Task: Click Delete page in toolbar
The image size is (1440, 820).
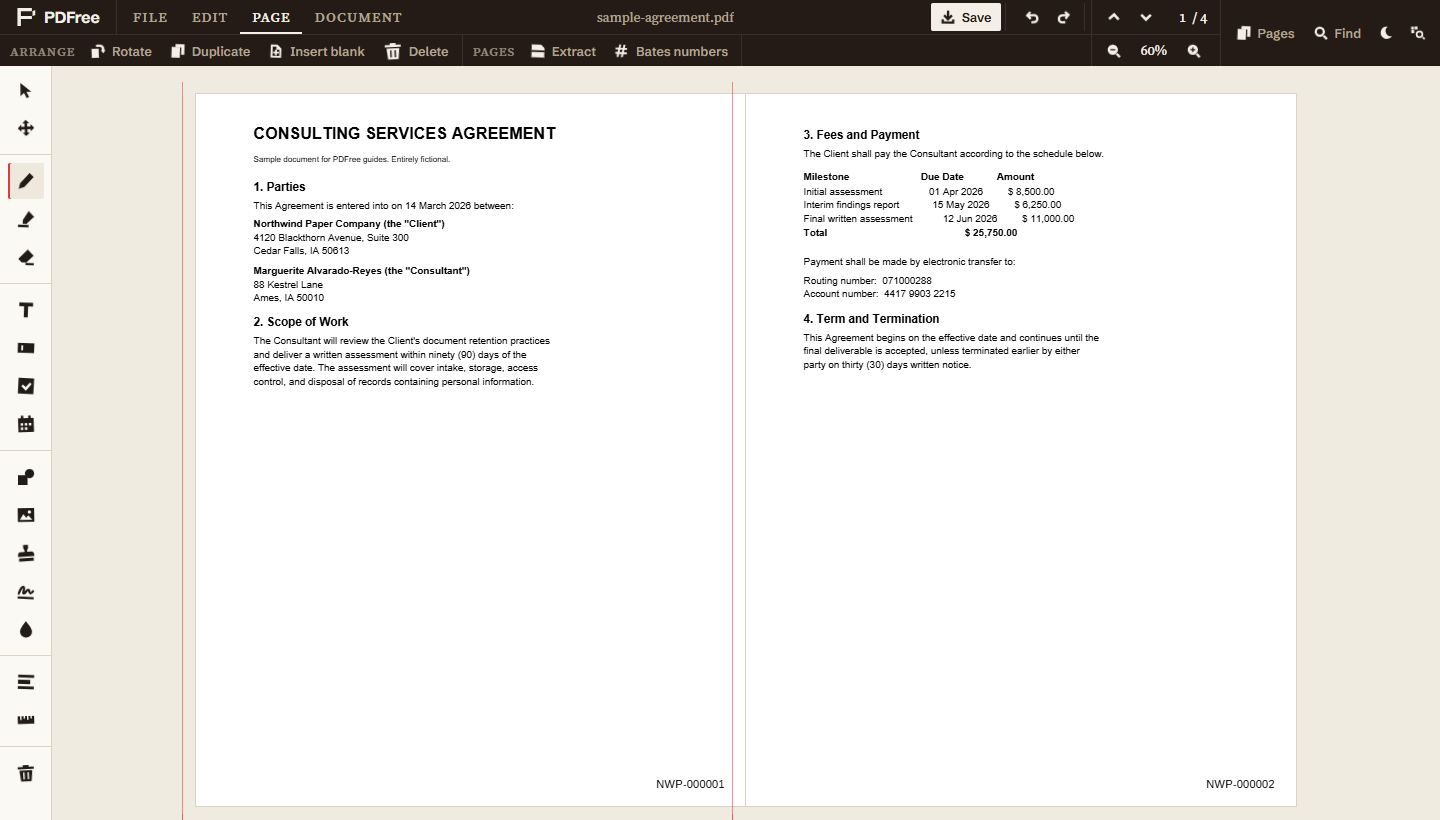Action: click(416, 51)
